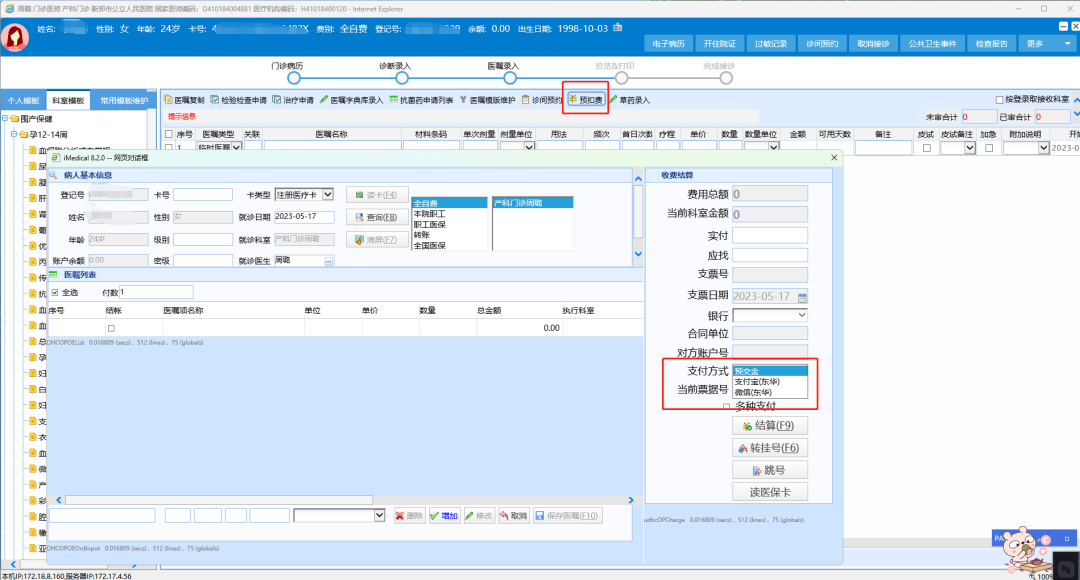Viewport: 1080px width, 580px height.
Task: Click the 诊间预约 clipboard toolbar item
Action: [x=541, y=100]
